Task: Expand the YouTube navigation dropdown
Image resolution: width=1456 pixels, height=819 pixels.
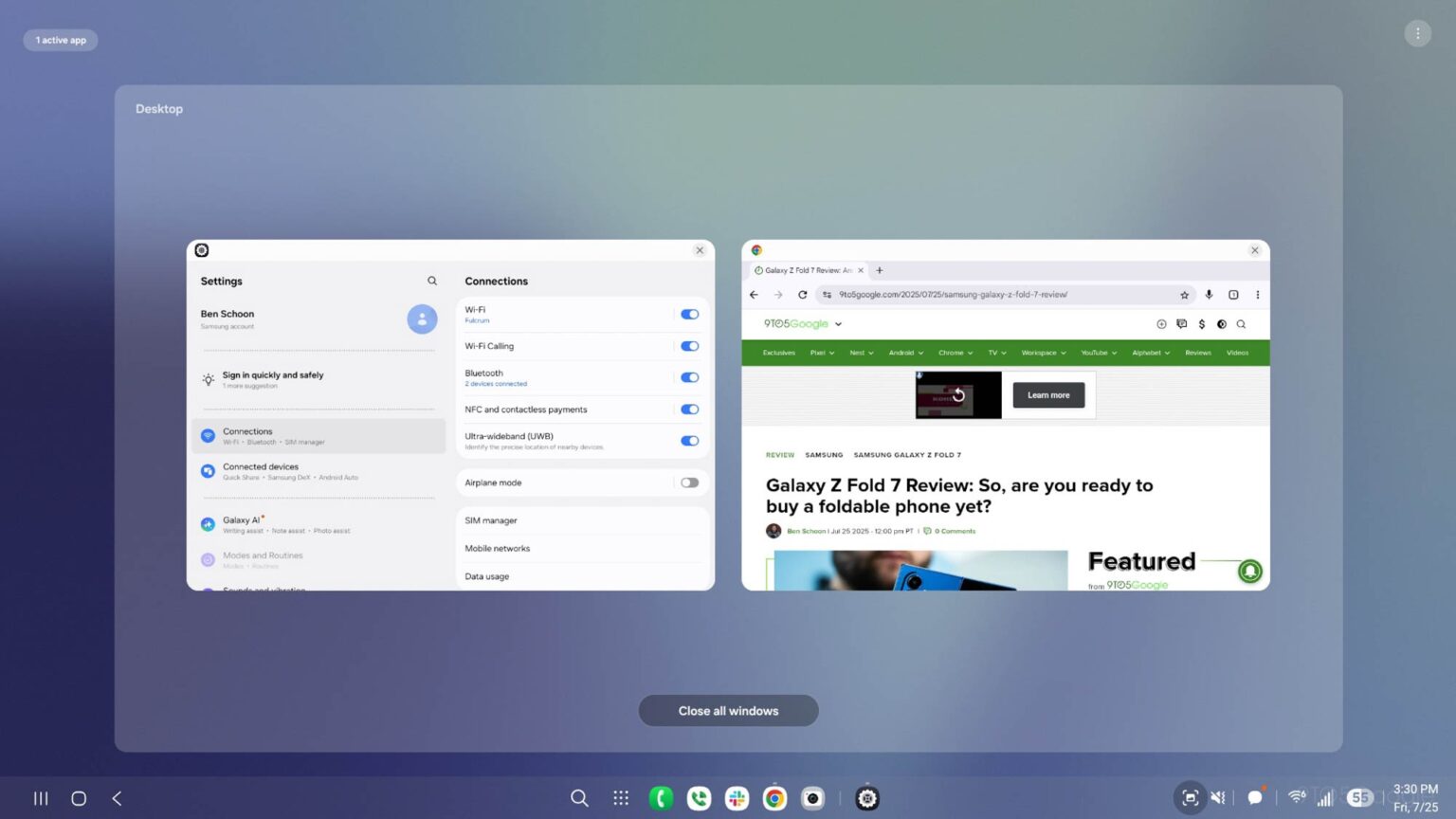Action: (x=1097, y=353)
